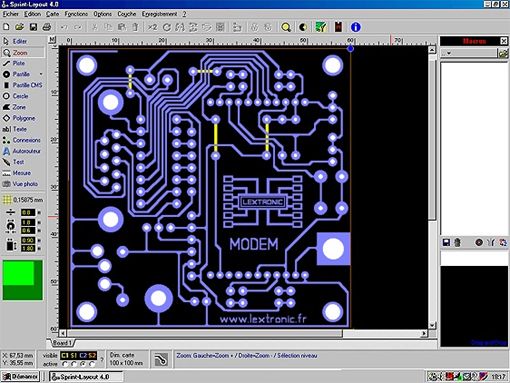
Task: Open the blue info icon
Action: (x=356, y=27)
